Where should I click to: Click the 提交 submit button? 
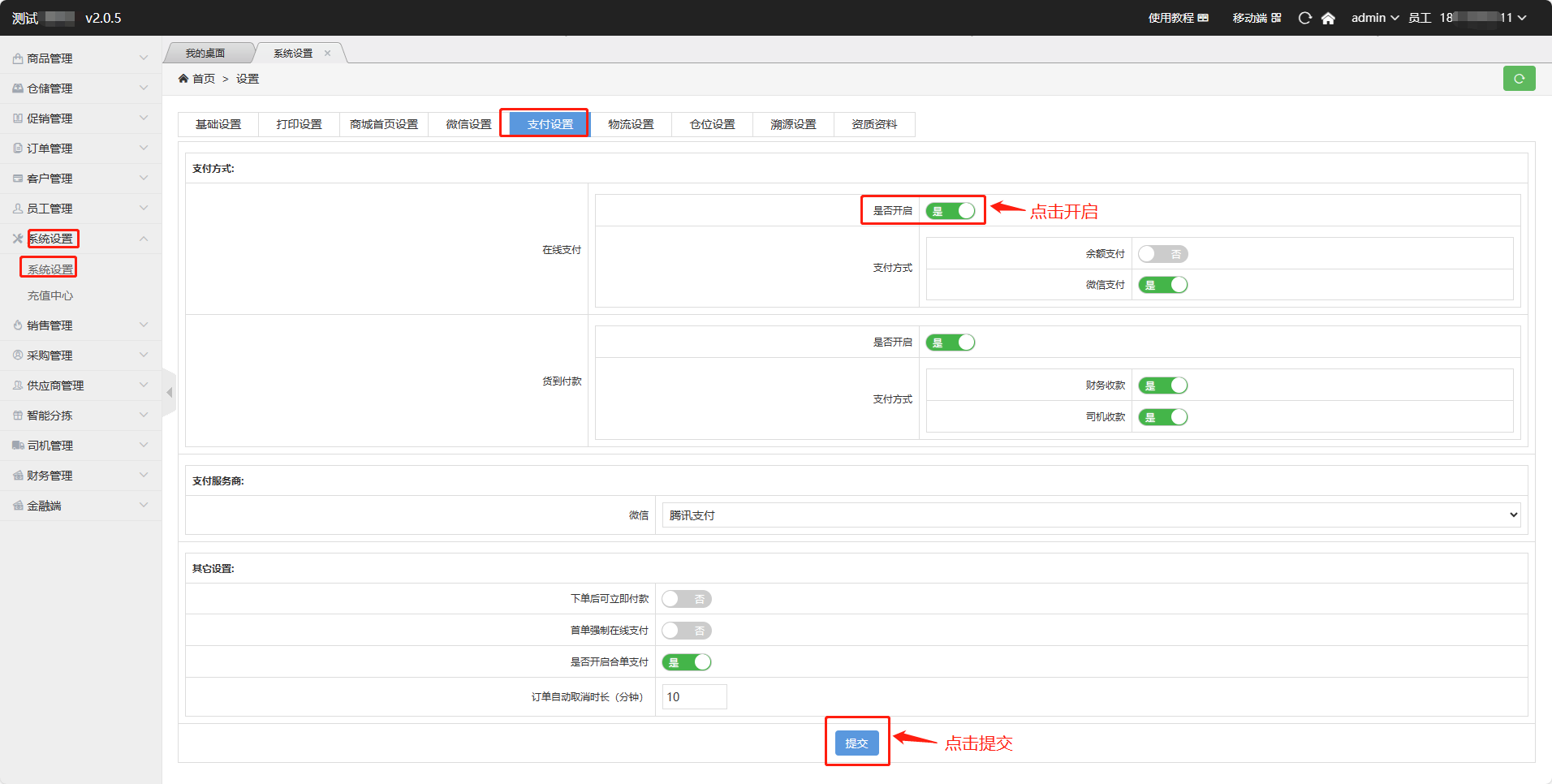(x=856, y=743)
